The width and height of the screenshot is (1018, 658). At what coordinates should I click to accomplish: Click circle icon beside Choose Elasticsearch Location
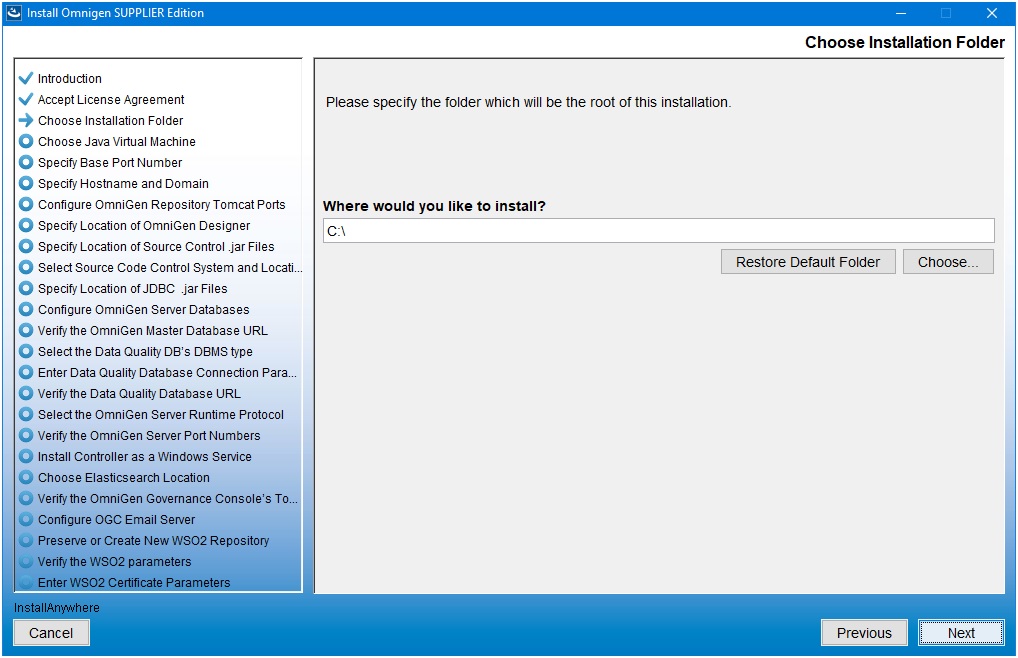point(26,477)
